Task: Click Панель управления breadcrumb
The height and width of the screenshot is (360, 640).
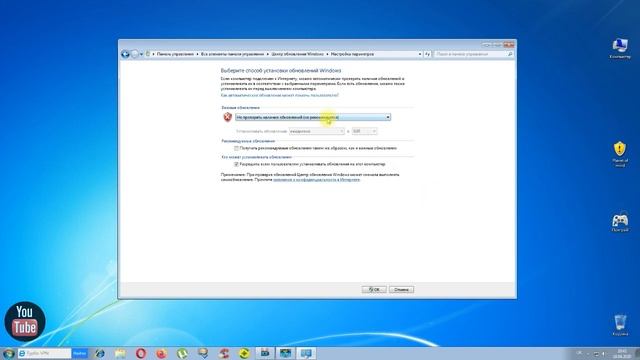Action: click(176, 54)
